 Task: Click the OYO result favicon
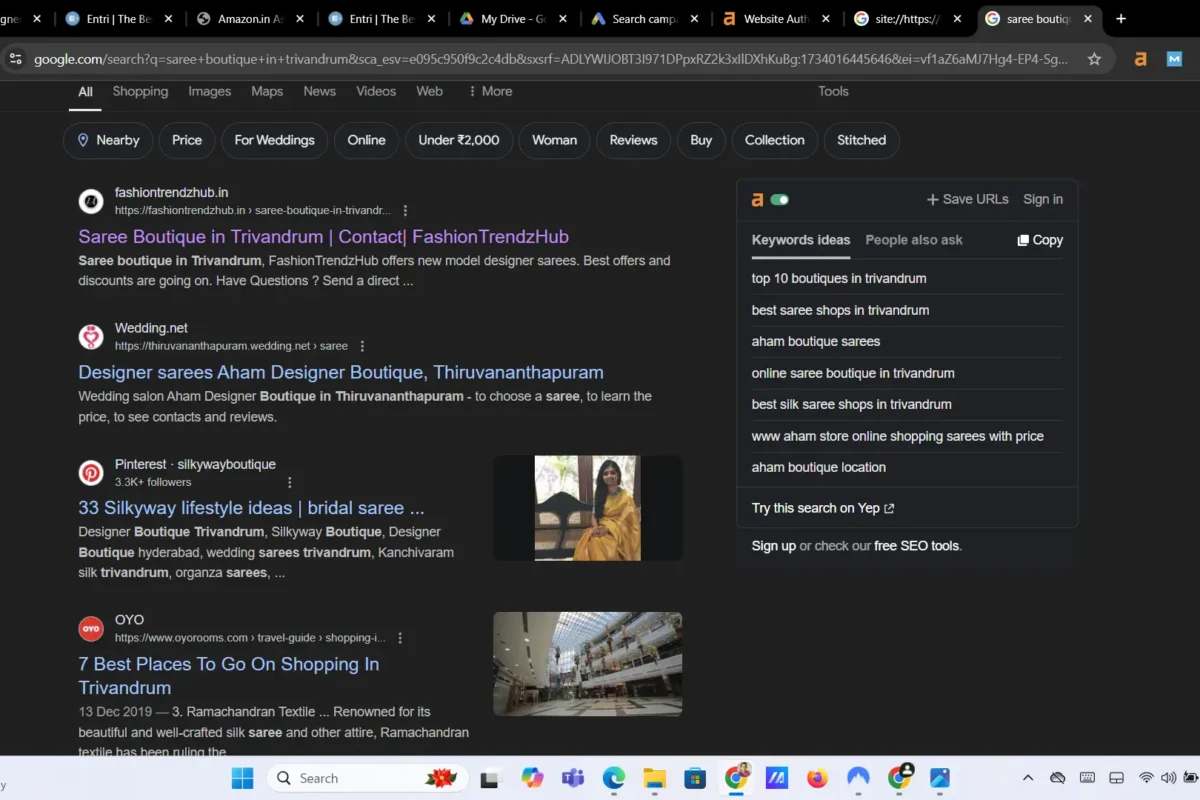(x=91, y=628)
